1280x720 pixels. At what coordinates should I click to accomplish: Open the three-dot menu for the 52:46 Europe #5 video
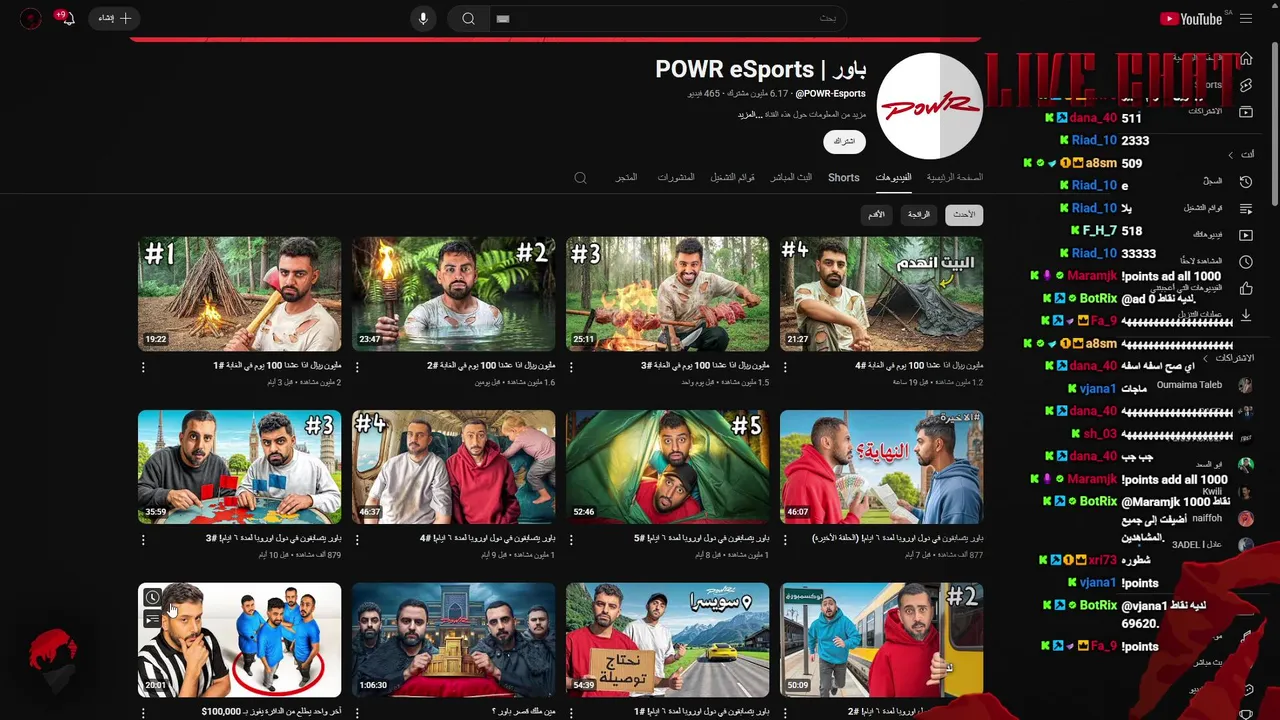pos(571,540)
